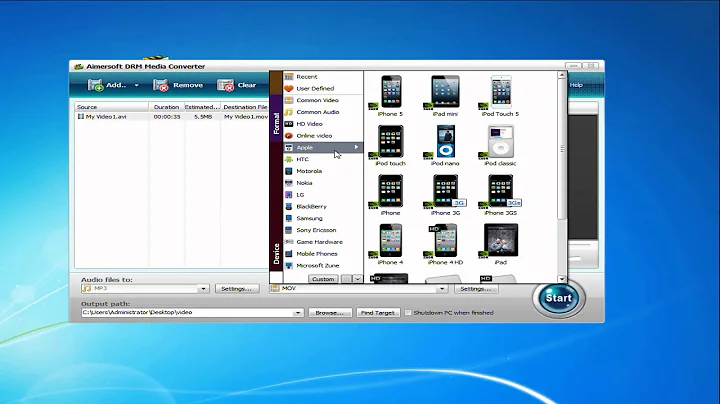Select the Nokia device category
This screenshot has width=720, height=404.
pyautogui.click(x=323, y=183)
